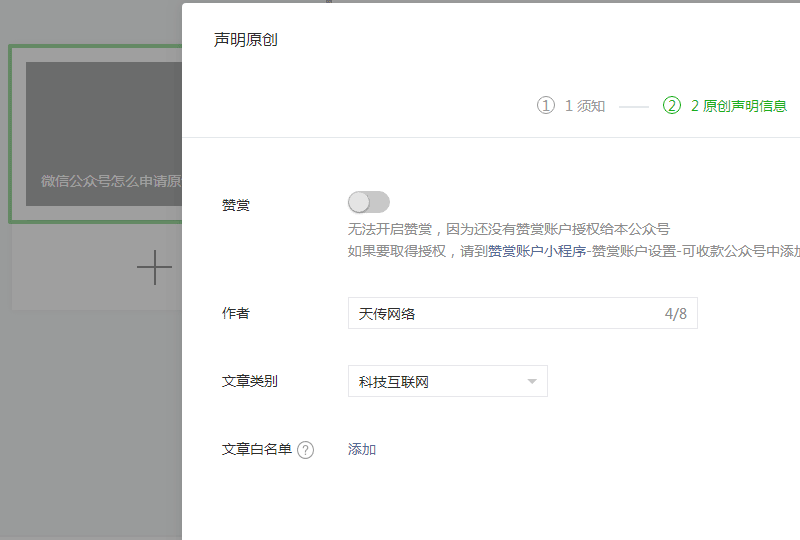This screenshot has height=540, width=800.
Task: Click the 文章白名单 help question mark icon
Action: coord(306,450)
